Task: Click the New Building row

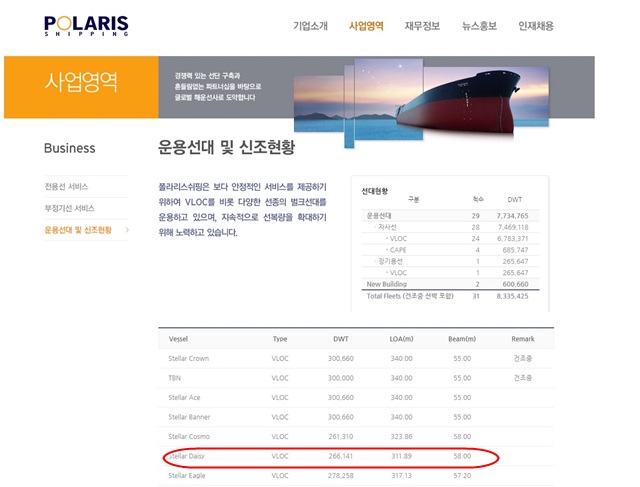Action: [x=450, y=284]
